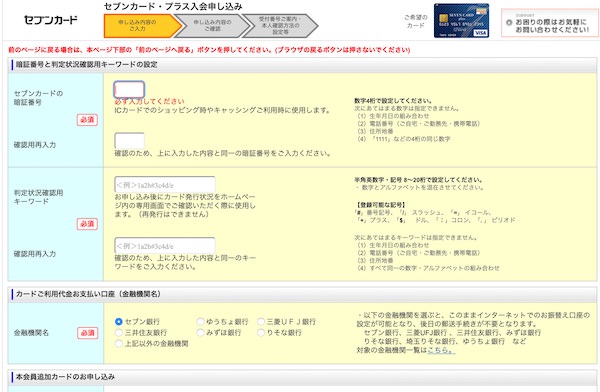This screenshot has height=392, width=600.
Task: Click the 必須 badge next to 暗証番号
Action: point(87,120)
